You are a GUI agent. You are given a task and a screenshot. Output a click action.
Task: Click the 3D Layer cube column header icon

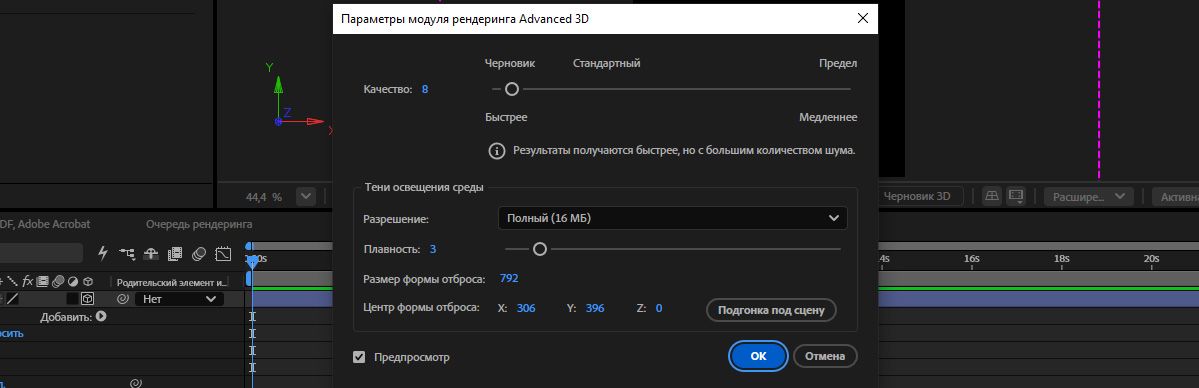click(88, 281)
